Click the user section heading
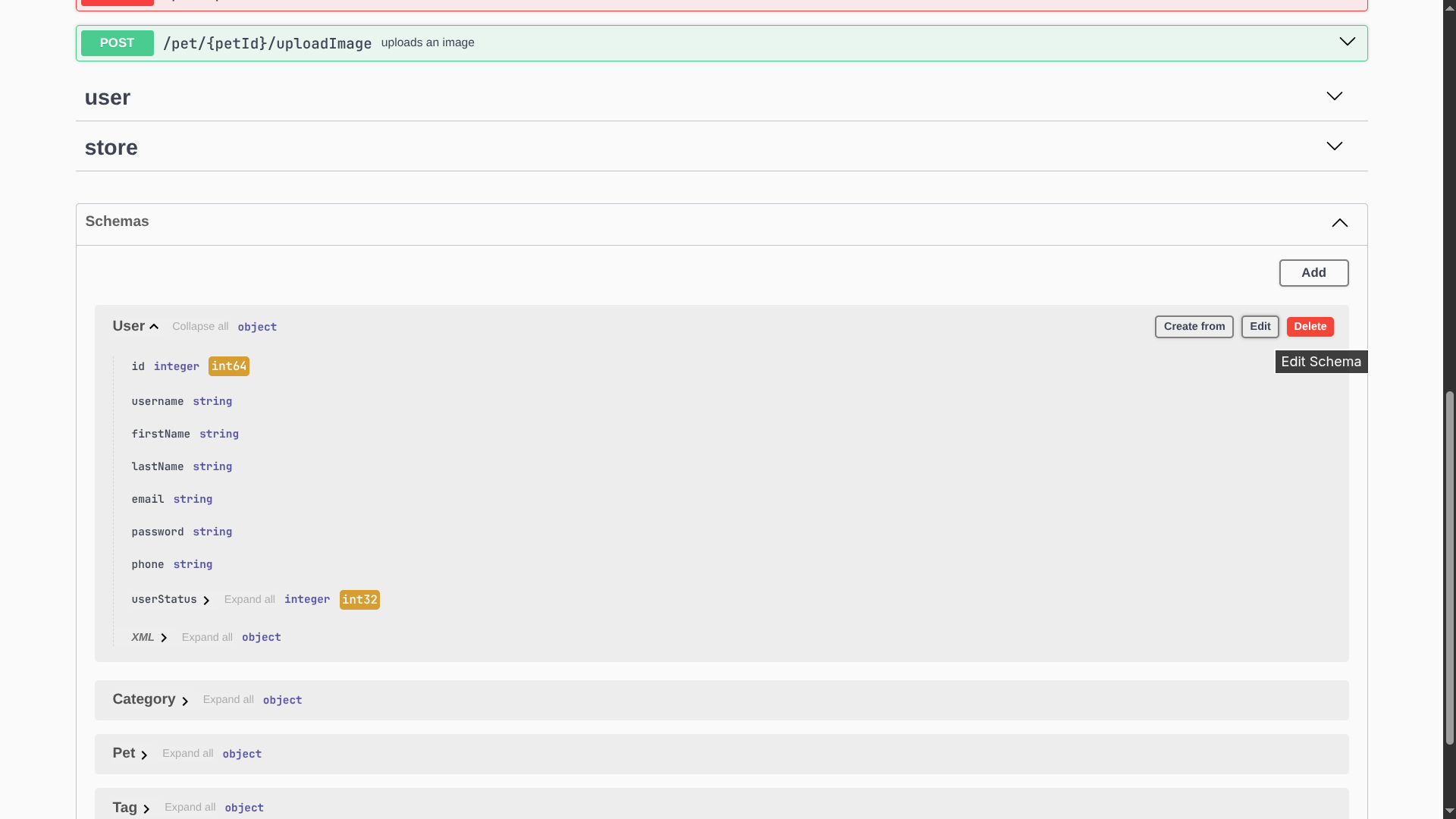Screen dimensions: 1456x819 coord(107,97)
